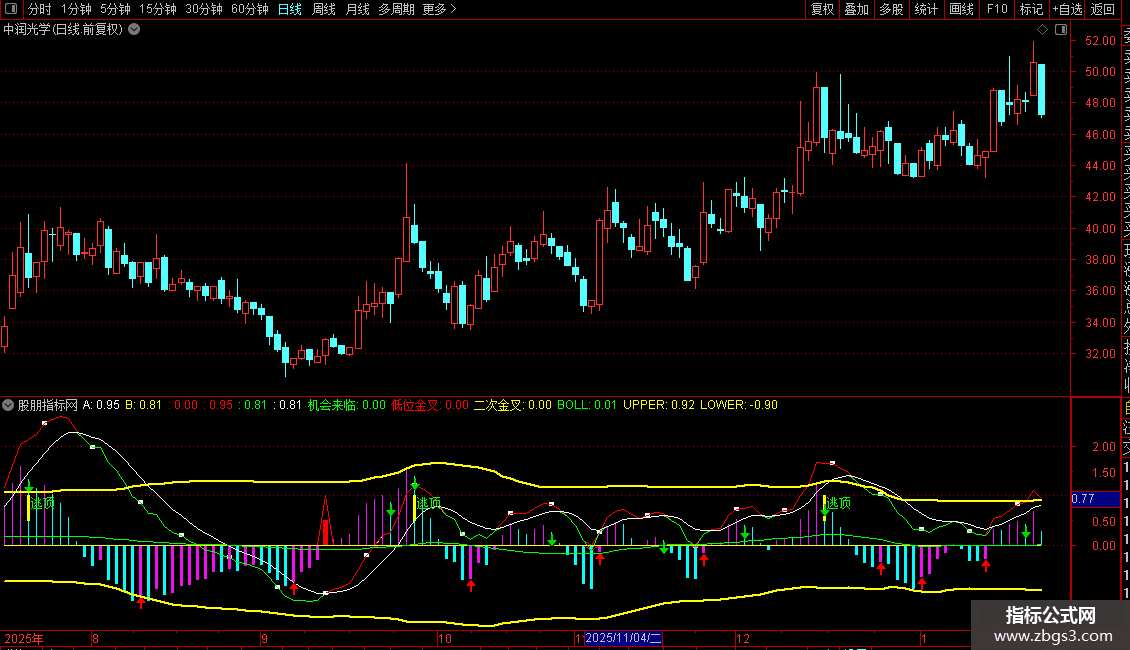
Task: Click month 8 label on time axis
Action: point(95,638)
